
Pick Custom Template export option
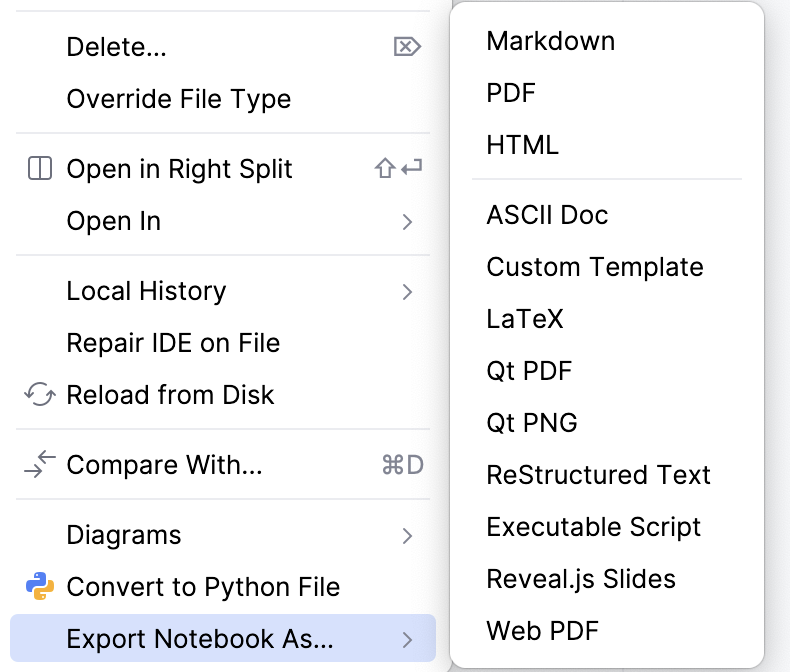point(595,267)
